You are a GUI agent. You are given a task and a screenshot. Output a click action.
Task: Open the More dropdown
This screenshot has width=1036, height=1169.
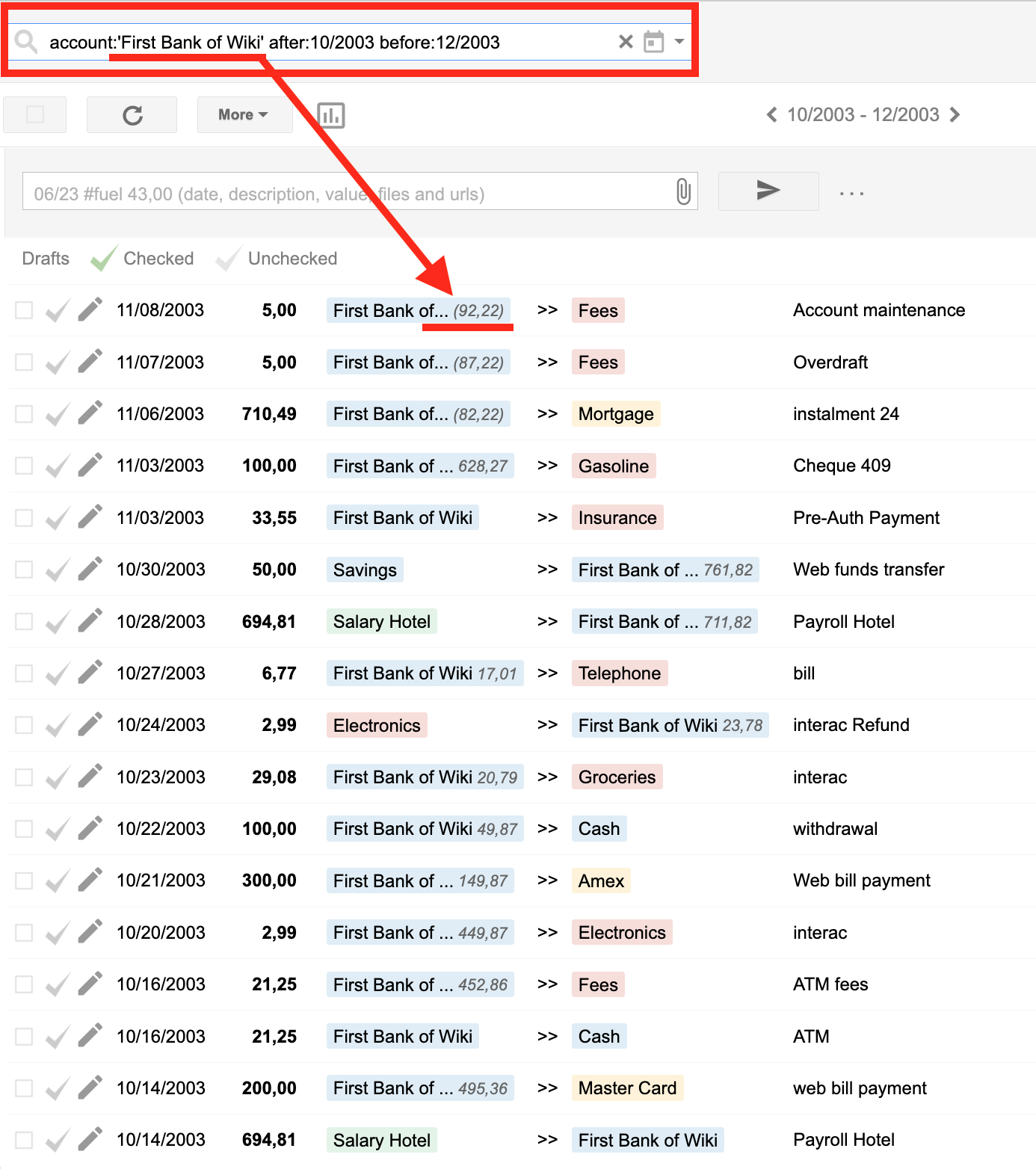pos(244,114)
